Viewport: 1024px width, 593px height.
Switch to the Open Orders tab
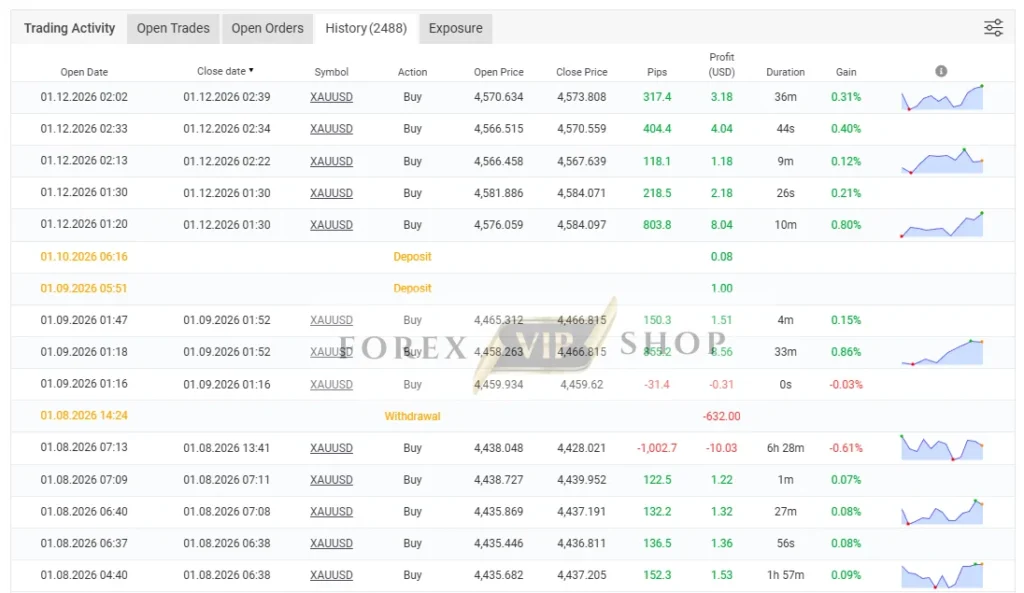tap(268, 29)
